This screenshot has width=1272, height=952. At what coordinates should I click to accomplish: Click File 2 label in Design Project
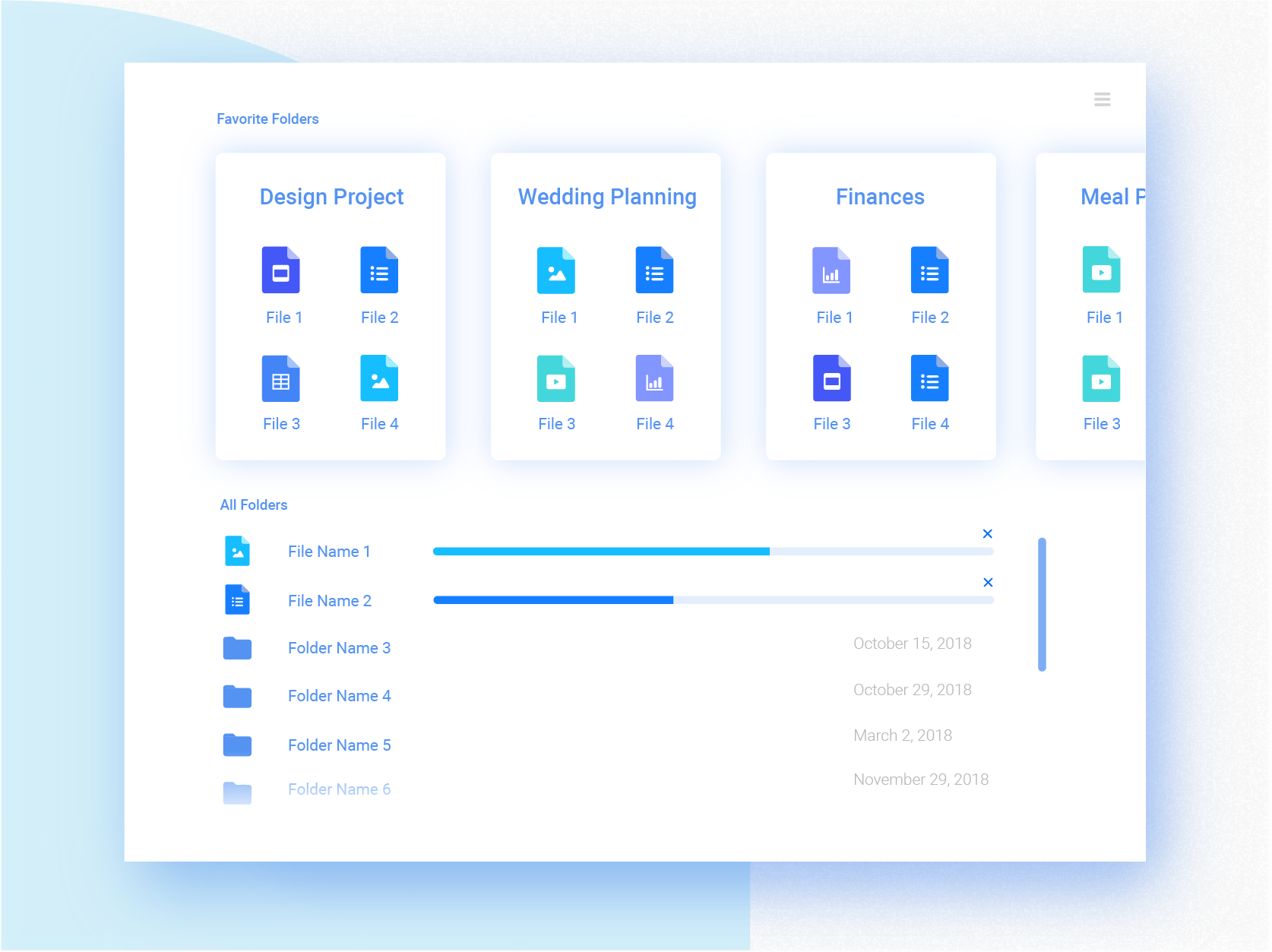[x=379, y=318]
